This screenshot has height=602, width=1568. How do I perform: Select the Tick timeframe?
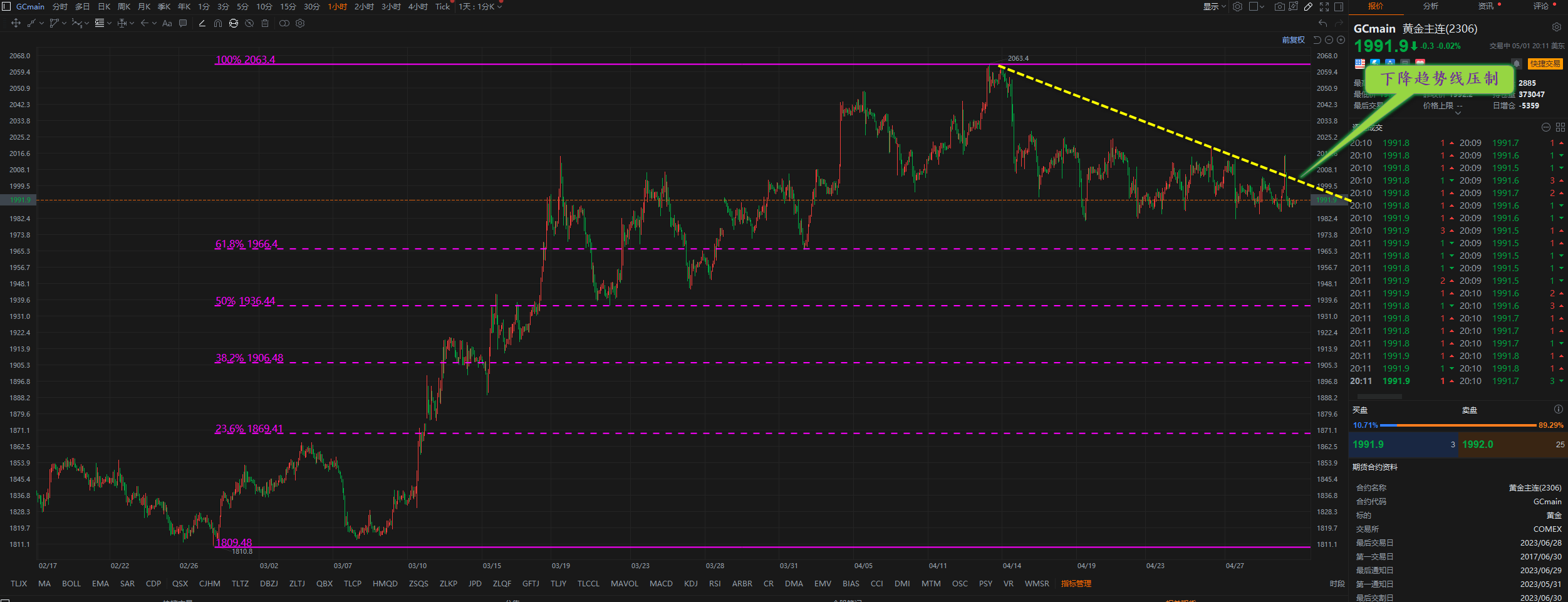click(x=442, y=7)
